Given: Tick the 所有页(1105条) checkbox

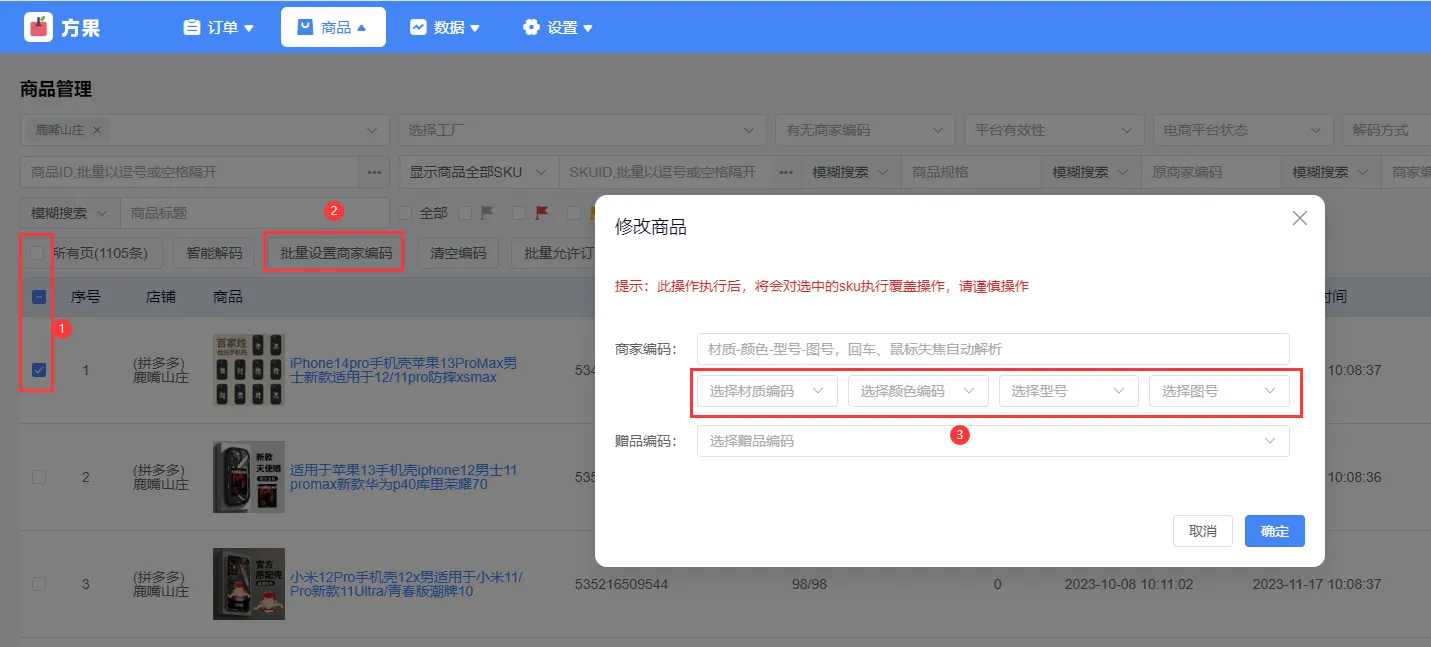Looking at the screenshot, I should pyautogui.click(x=37, y=253).
